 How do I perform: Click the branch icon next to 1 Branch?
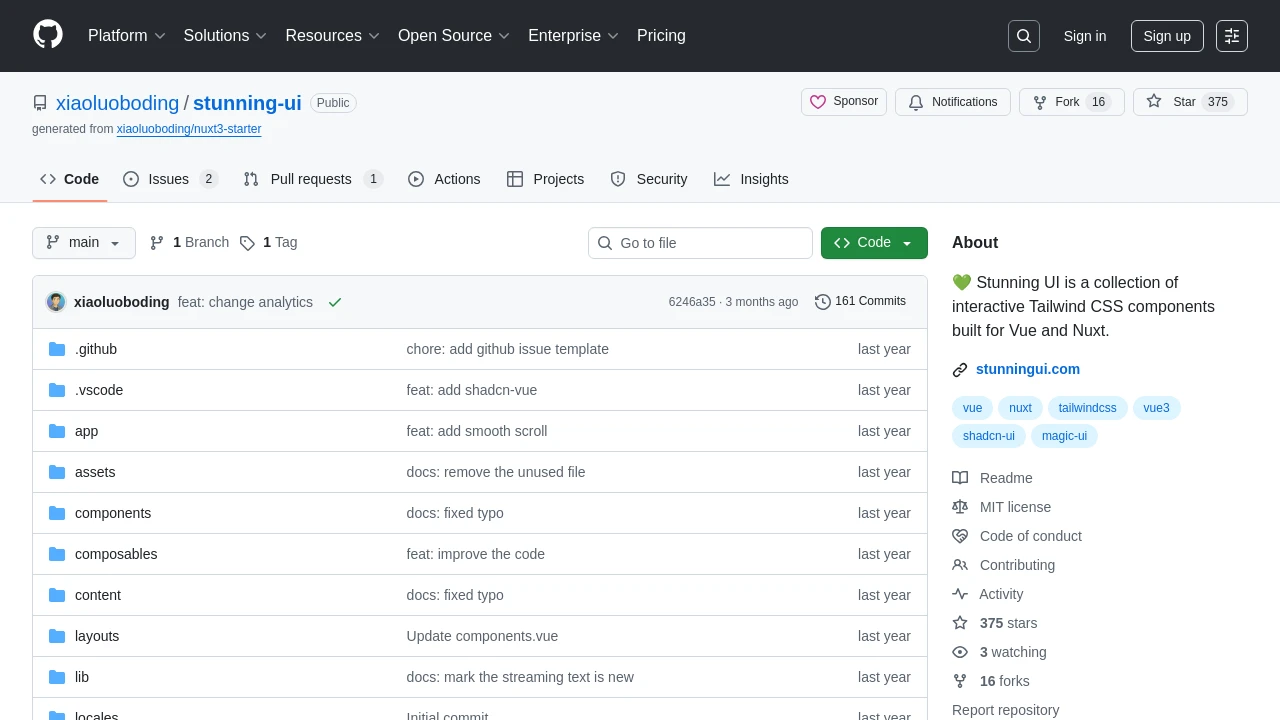tap(157, 243)
